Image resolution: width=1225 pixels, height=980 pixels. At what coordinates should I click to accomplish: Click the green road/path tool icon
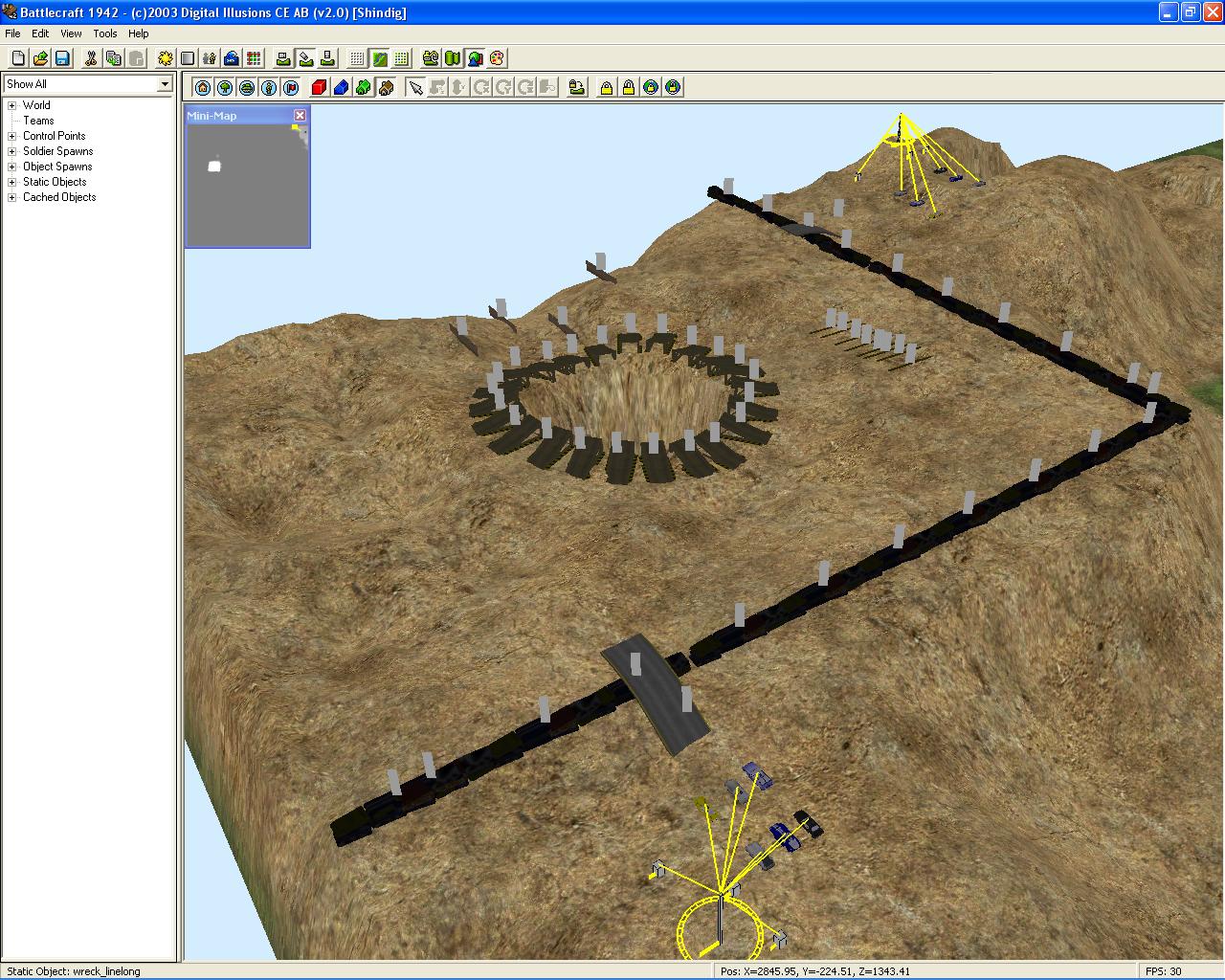pos(431,58)
